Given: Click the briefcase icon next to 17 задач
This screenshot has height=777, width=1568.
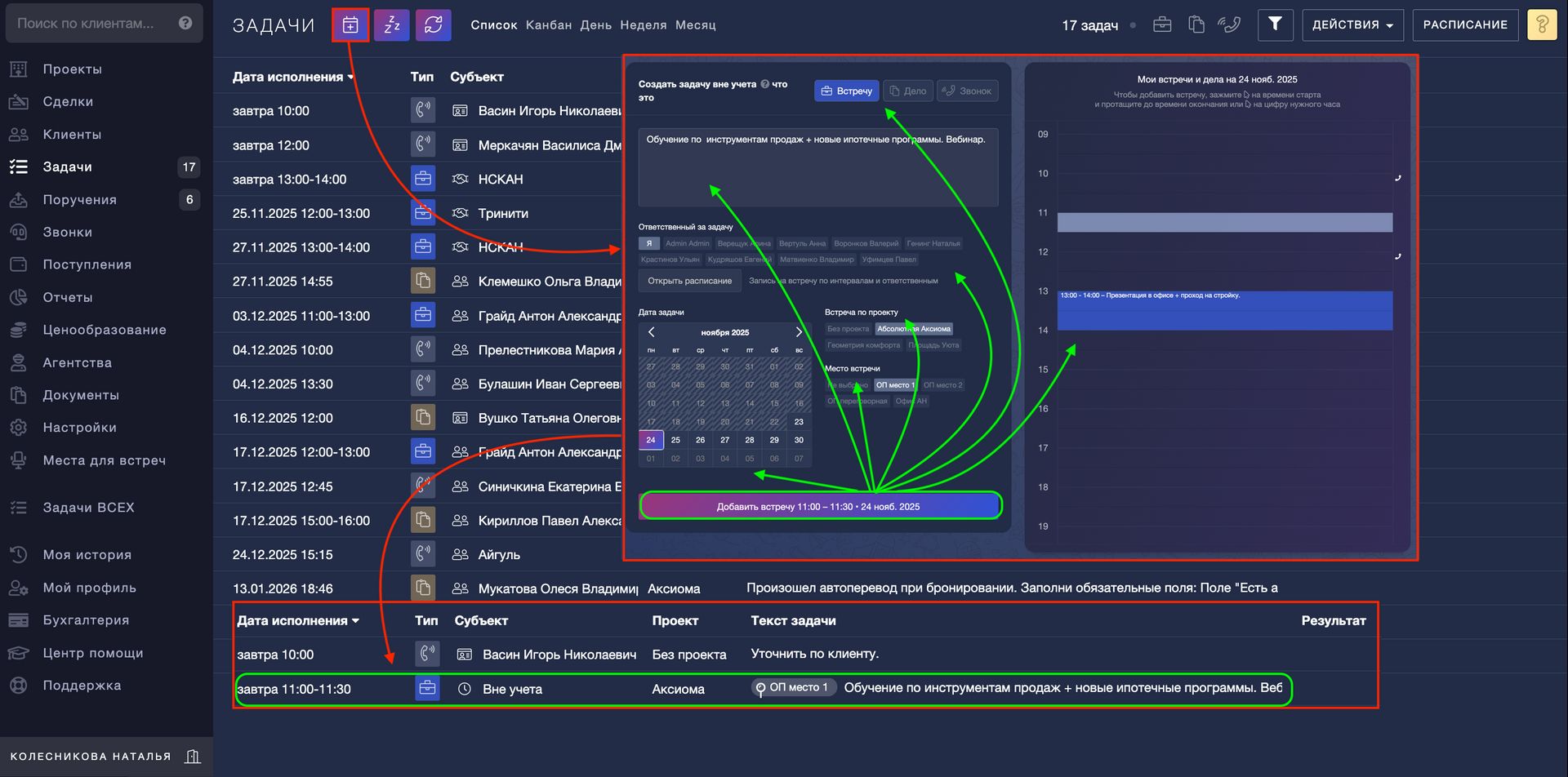Looking at the screenshot, I should click(1162, 25).
